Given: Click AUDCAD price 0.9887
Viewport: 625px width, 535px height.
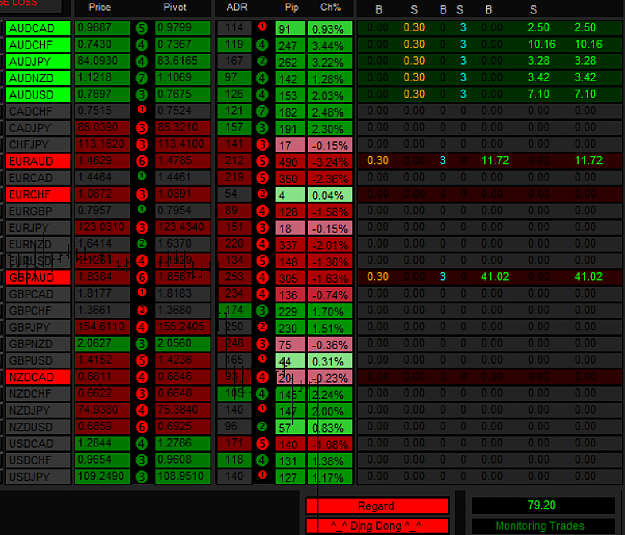Looking at the screenshot, I should tap(102, 28).
